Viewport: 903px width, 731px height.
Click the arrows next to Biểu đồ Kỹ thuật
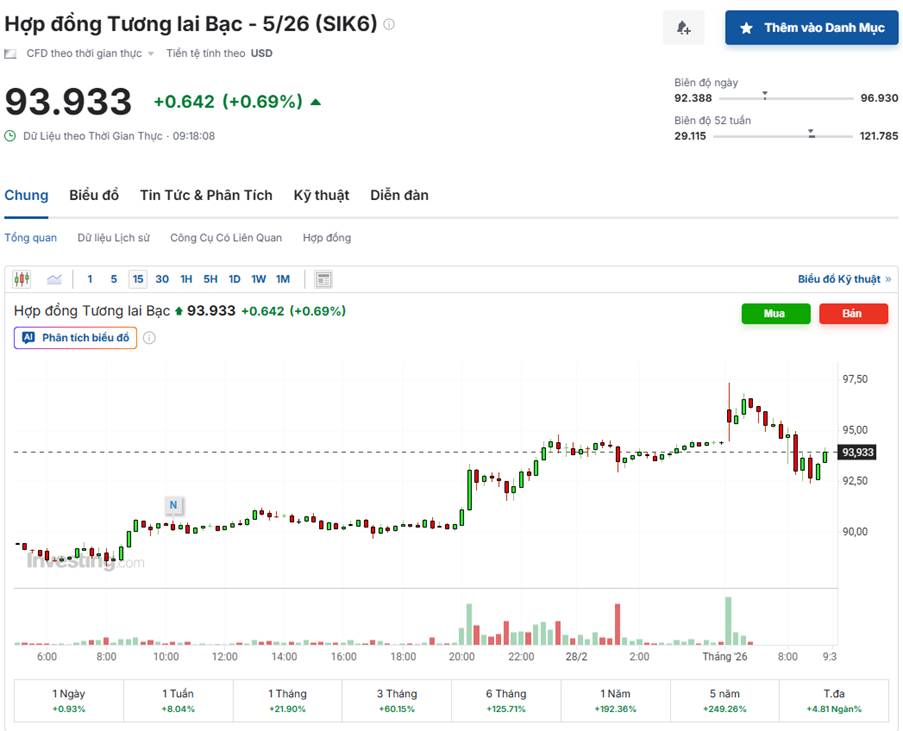[888, 279]
